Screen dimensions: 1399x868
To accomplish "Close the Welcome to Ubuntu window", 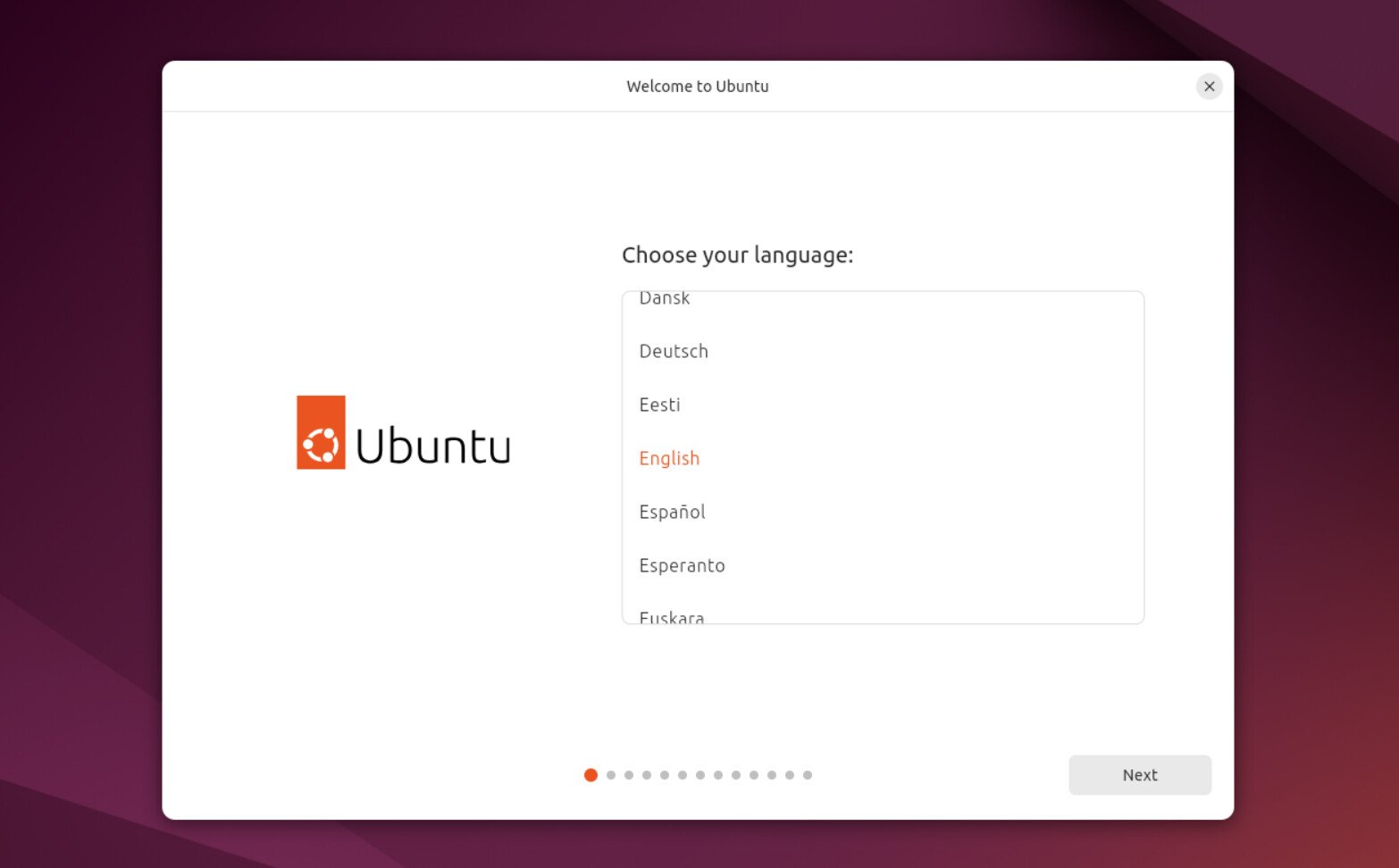I will click(x=1210, y=86).
